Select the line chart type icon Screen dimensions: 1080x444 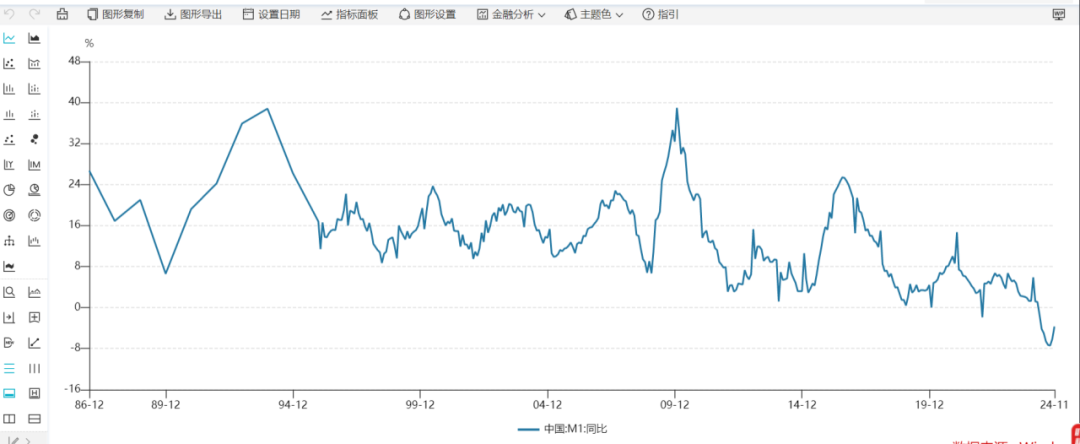9,39
